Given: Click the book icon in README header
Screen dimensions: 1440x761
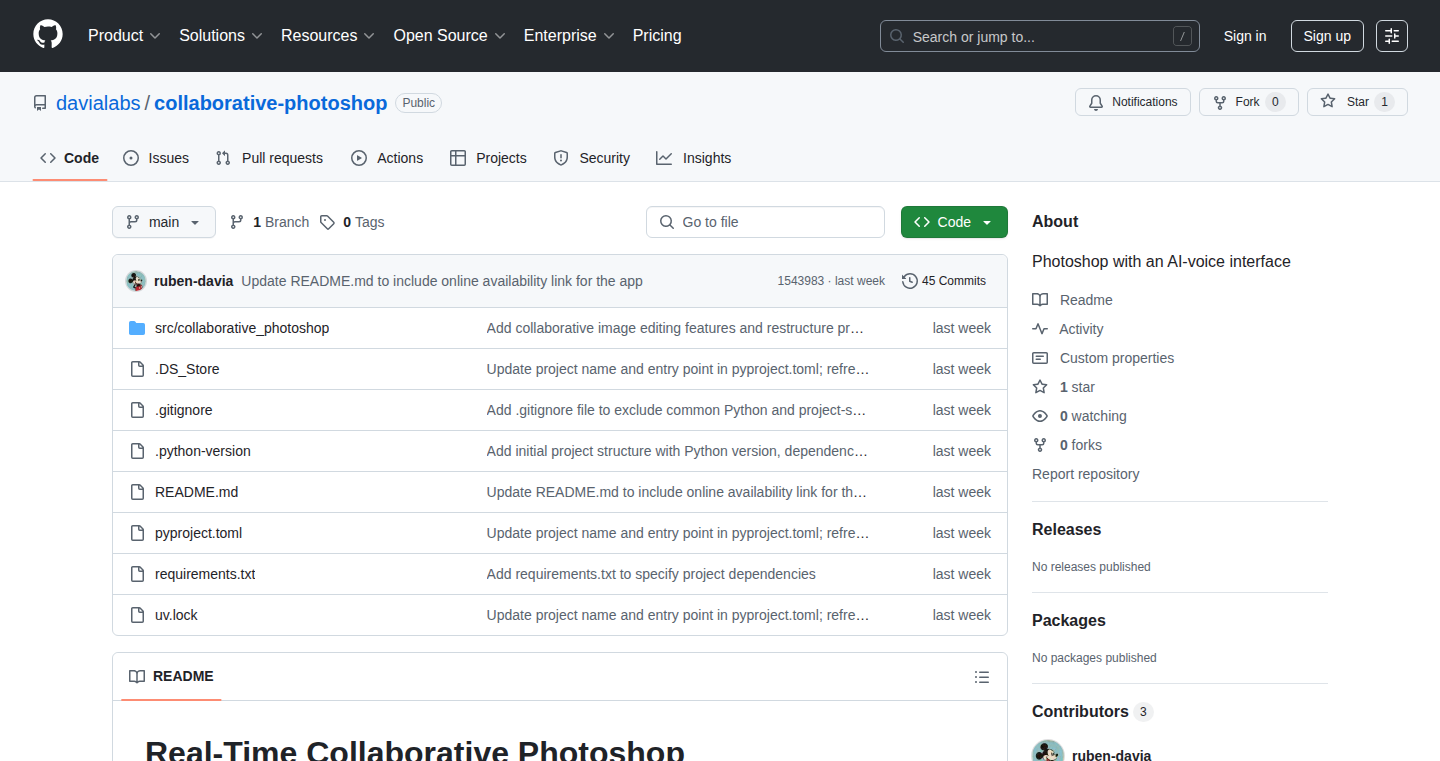Looking at the screenshot, I should [137, 676].
